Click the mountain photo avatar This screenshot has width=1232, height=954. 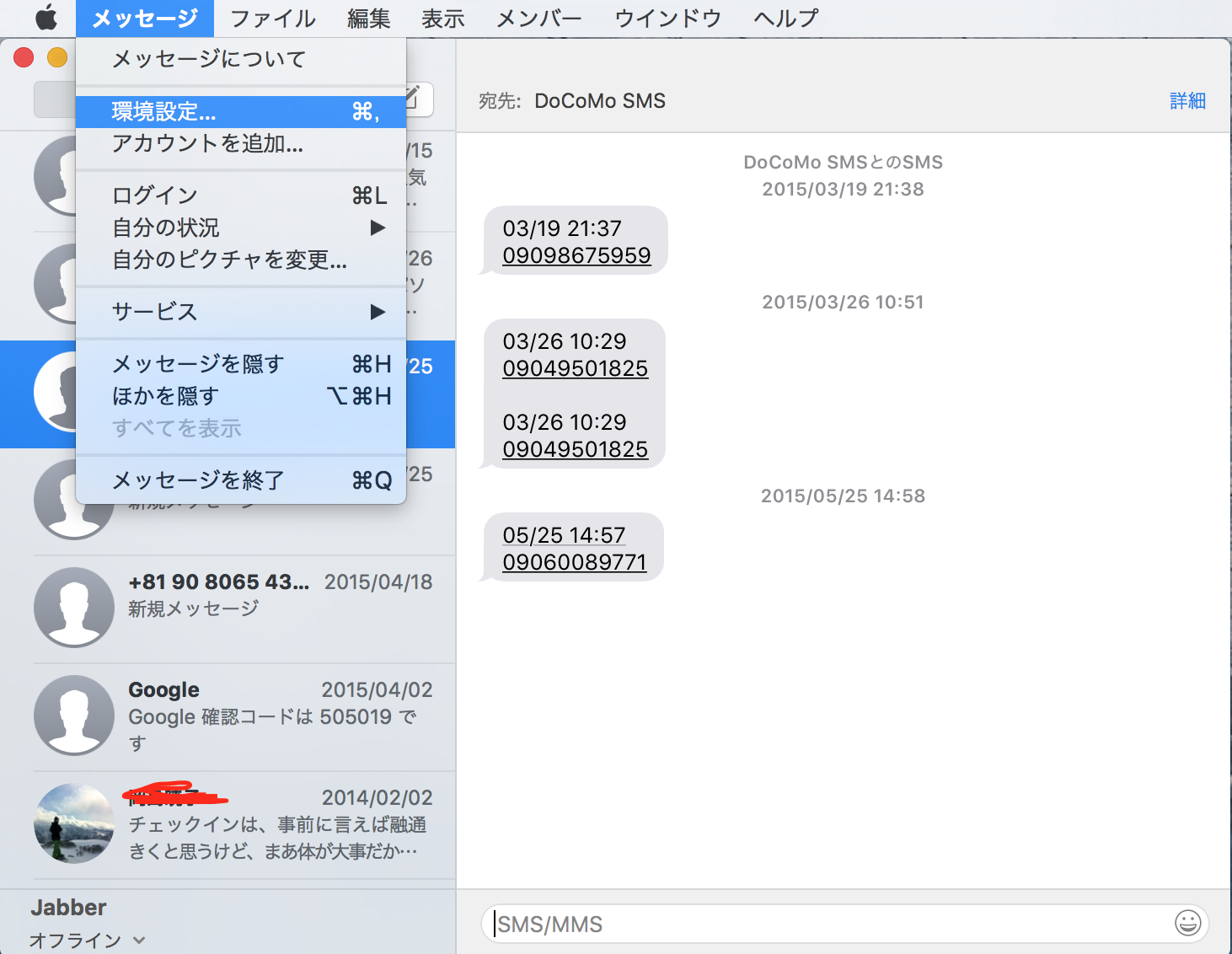tap(74, 823)
